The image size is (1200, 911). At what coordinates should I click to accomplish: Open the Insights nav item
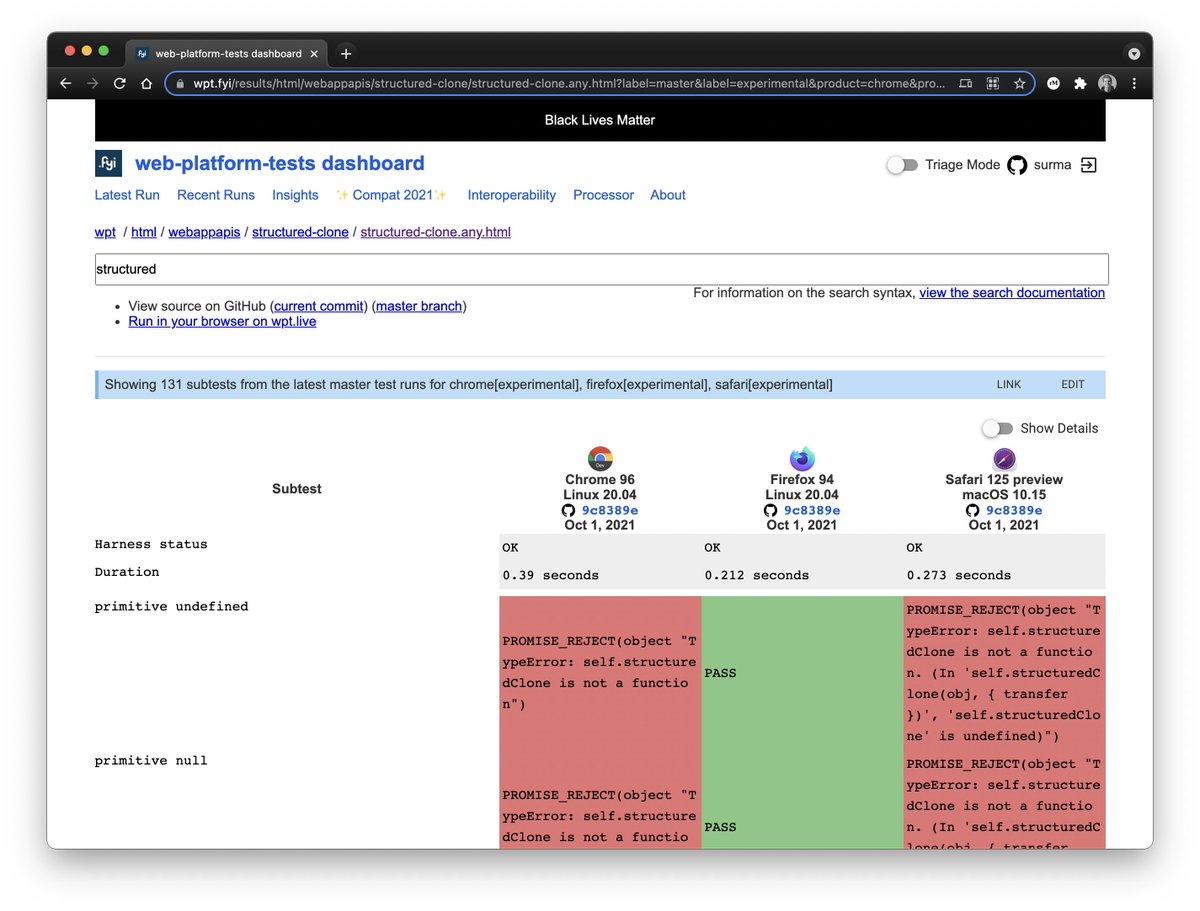tap(295, 195)
